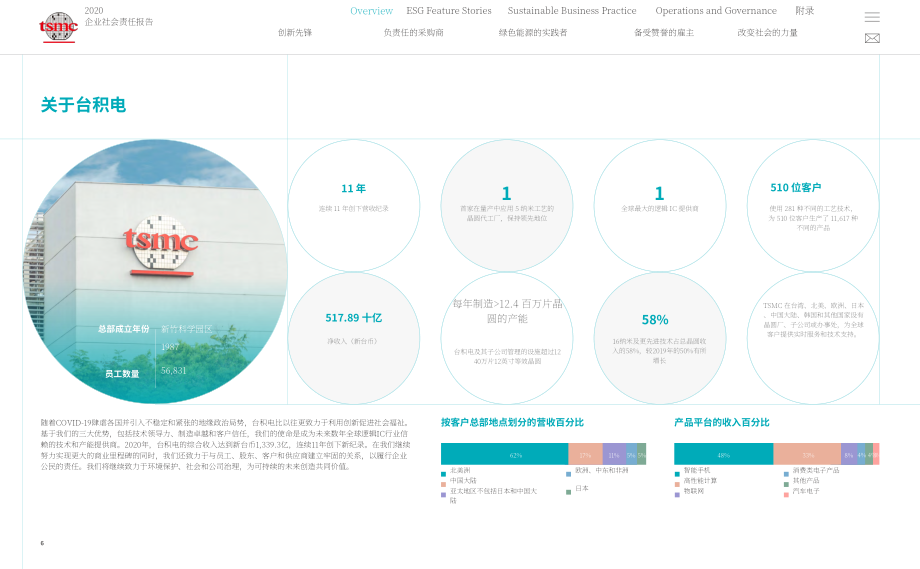Viewport: 920px width, 569px height.
Task: Open ESG Feature Stories section
Action: pyautogui.click(x=449, y=11)
